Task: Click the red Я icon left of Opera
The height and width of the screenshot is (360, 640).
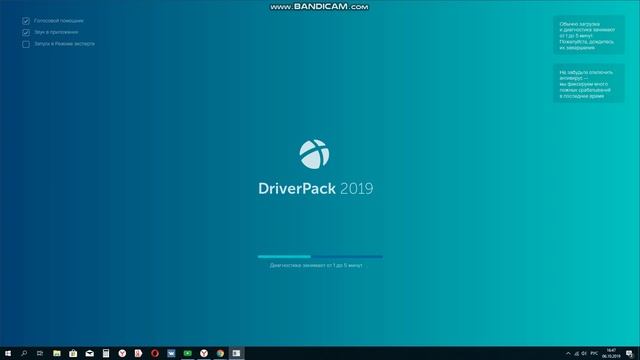Action: [138, 353]
